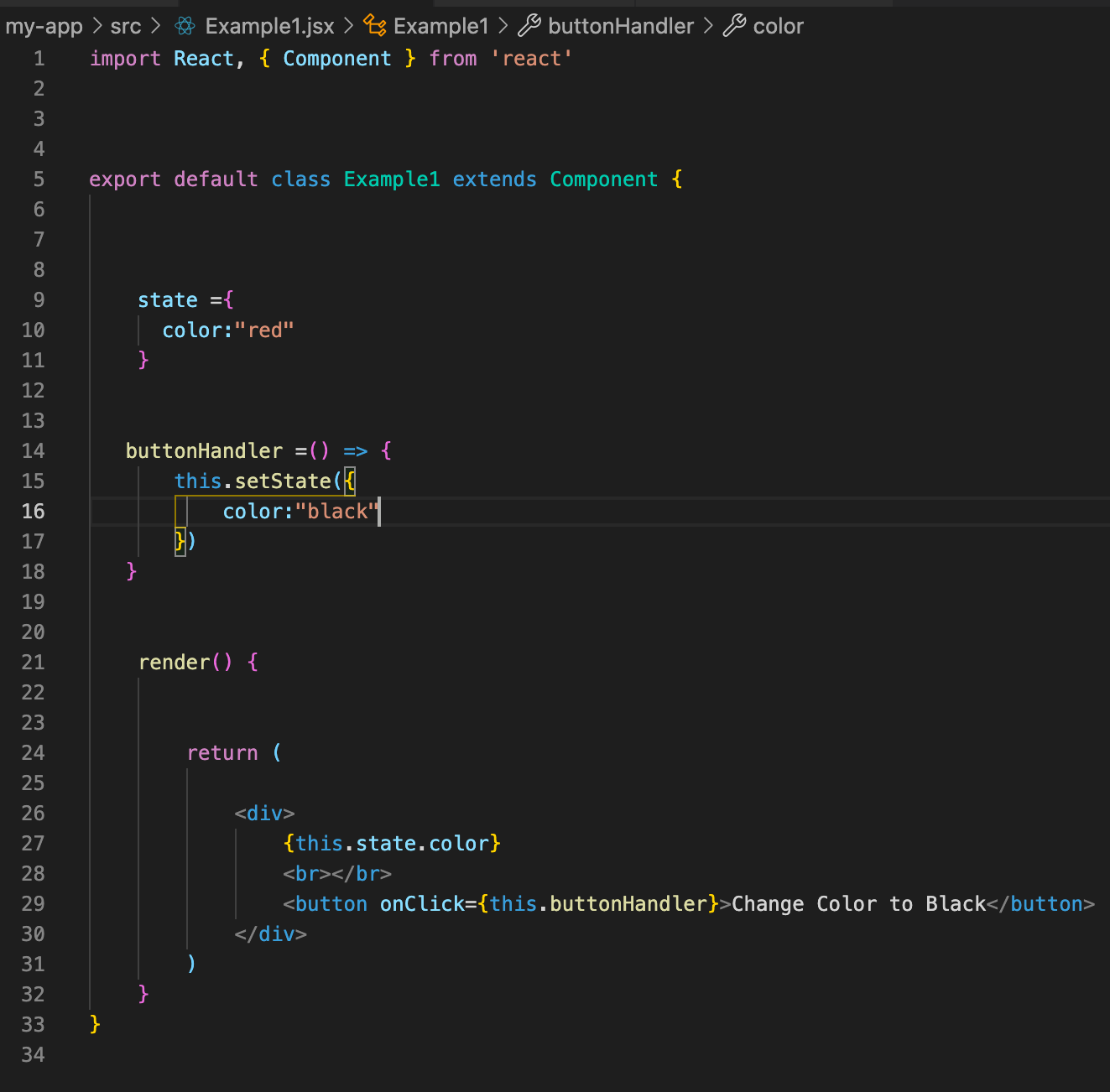Expand the chevron following buttonHandler breadcrumb

[709, 26]
